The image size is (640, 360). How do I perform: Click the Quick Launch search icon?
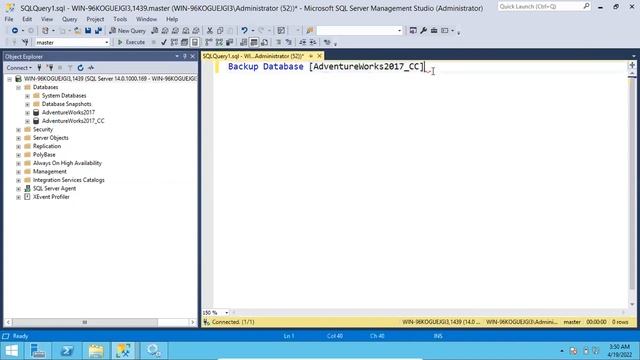click(x=586, y=6)
